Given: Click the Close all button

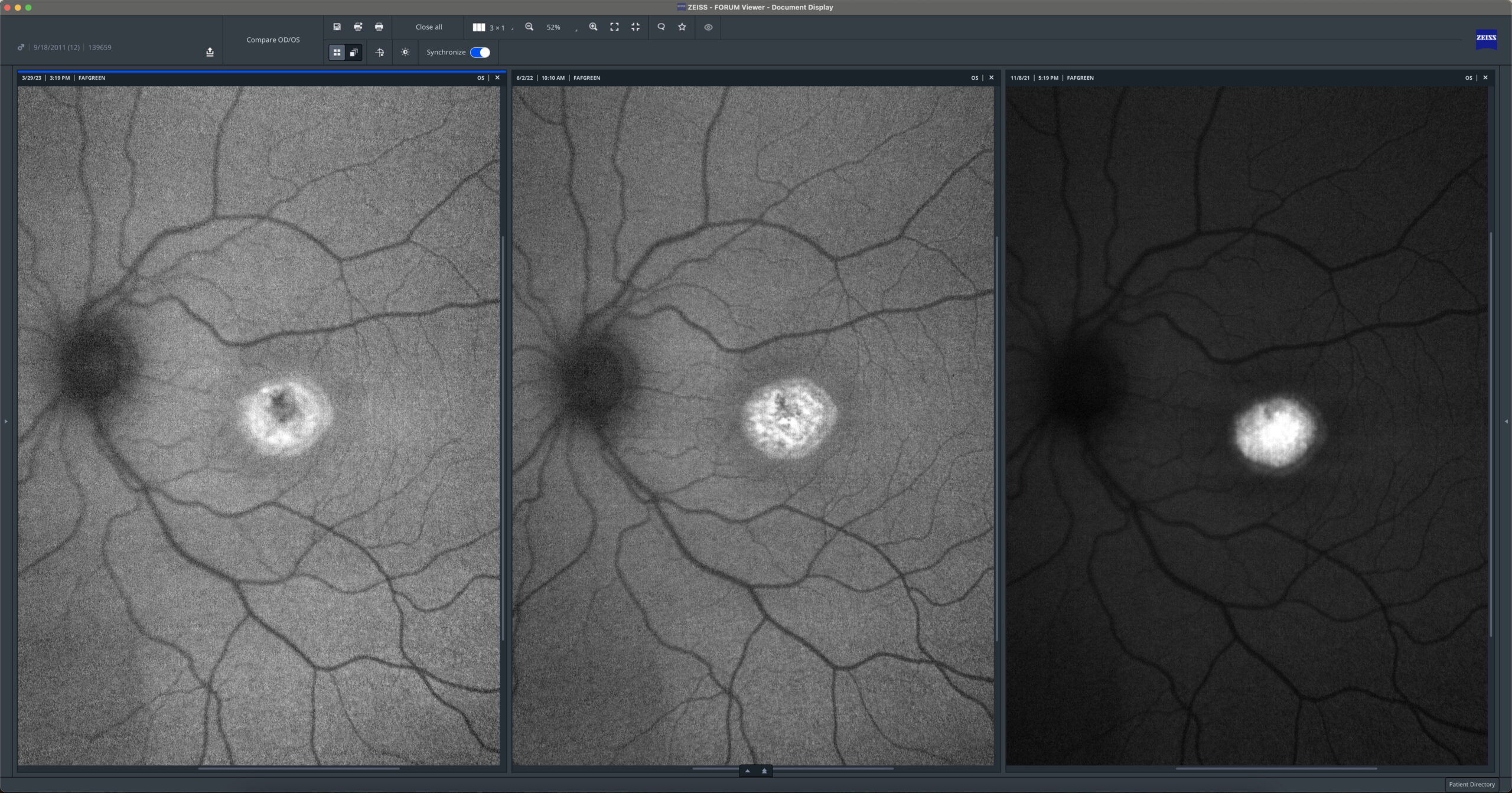Looking at the screenshot, I should pyautogui.click(x=429, y=27).
